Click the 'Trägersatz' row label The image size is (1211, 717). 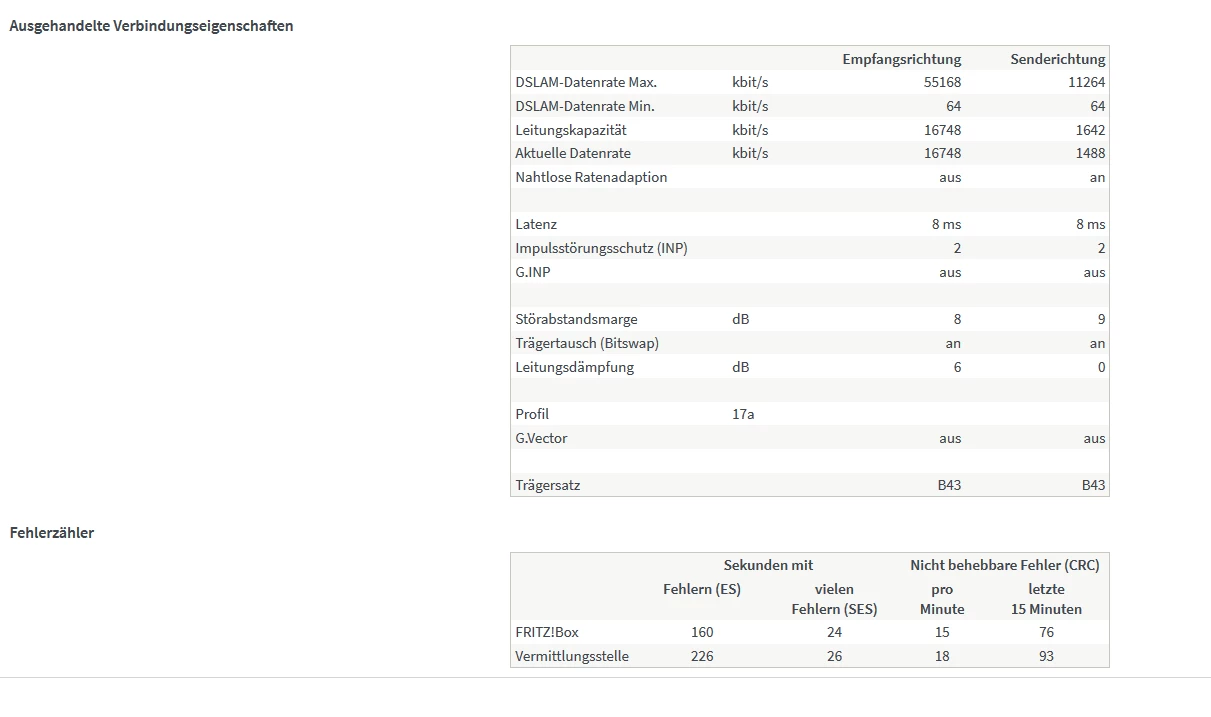548,485
